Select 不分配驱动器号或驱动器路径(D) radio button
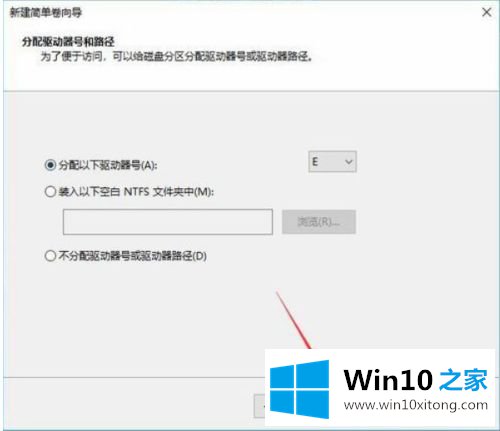 50,256
